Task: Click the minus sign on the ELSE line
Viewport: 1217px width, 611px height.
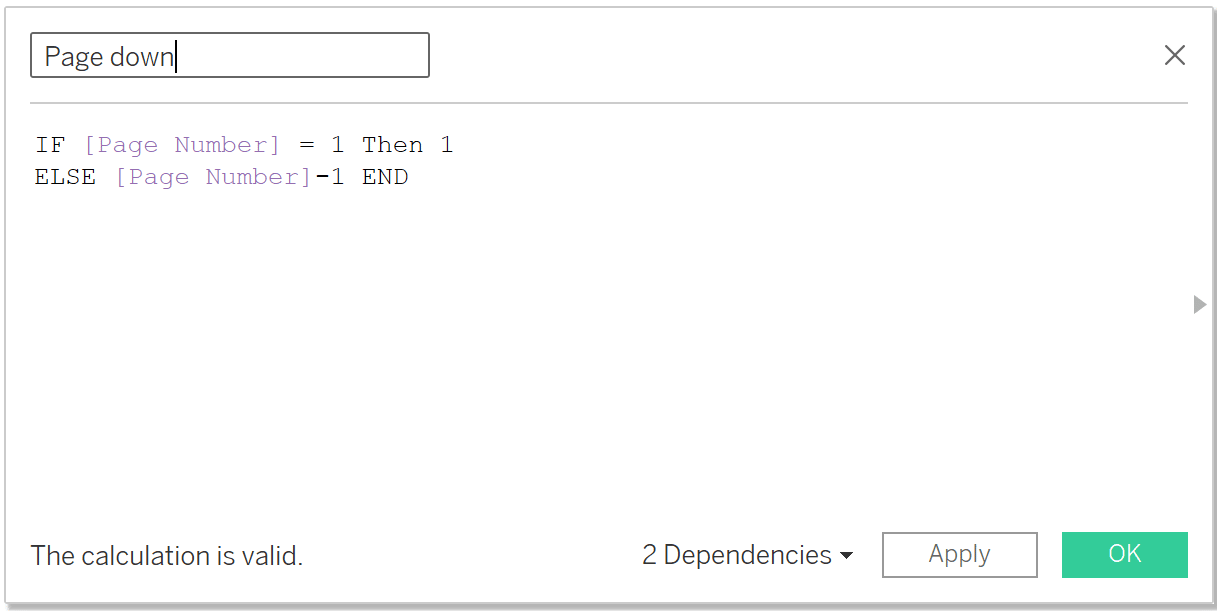Action: (322, 177)
